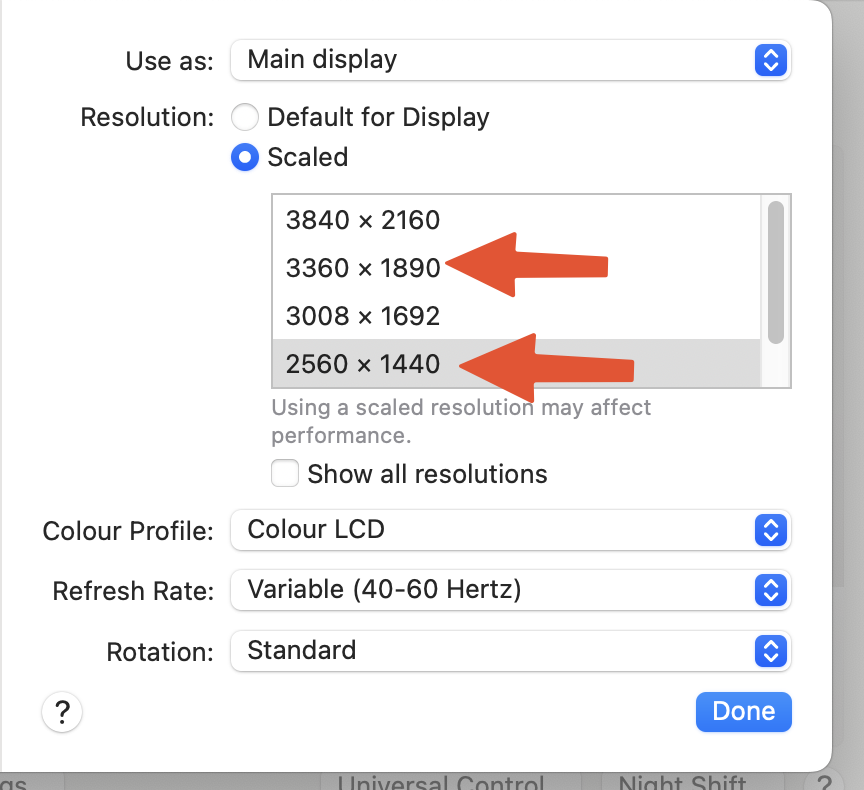This screenshot has height=790, width=864.
Task: Switch to the Night Shift tab
Action: click(x=684, y=781)
